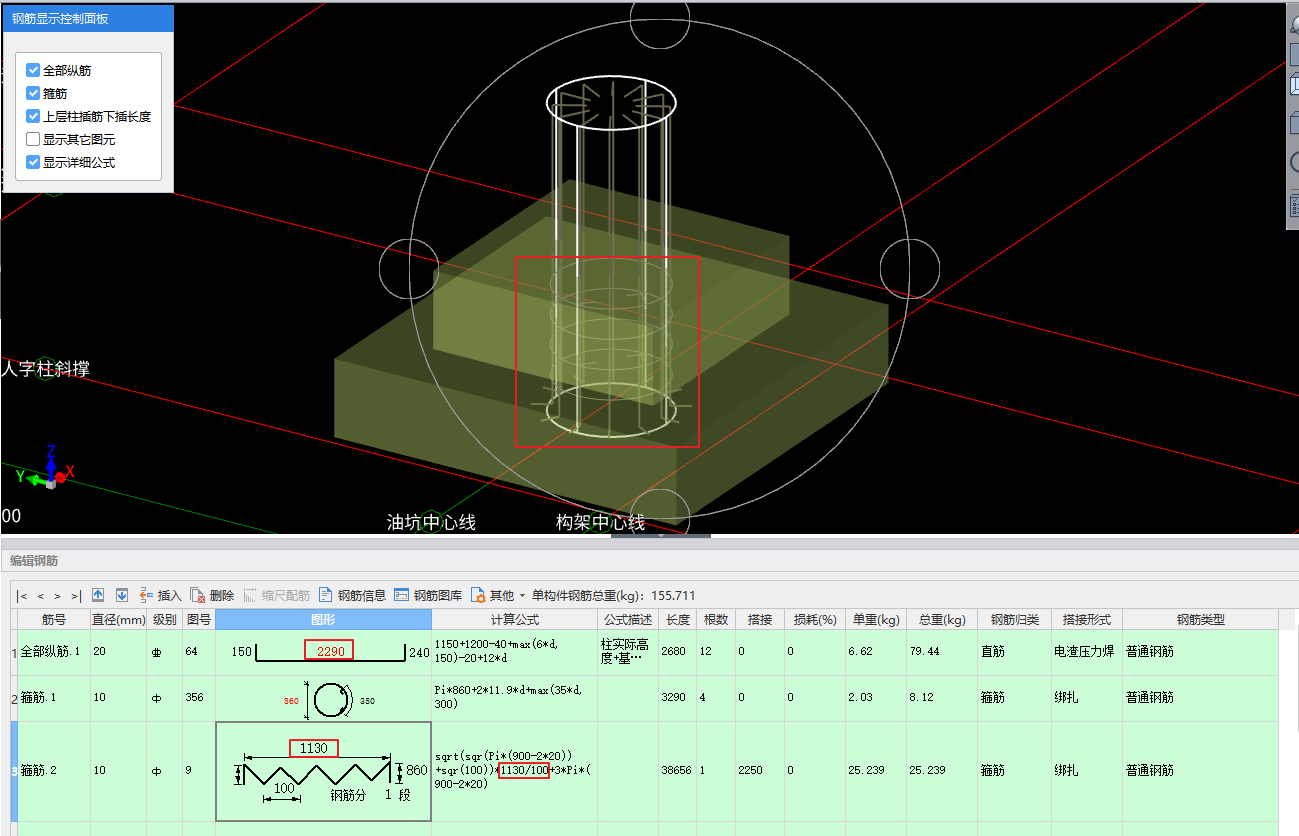Click 损耗(%) column header
The image size is (1299, 836).
[814, 620]
